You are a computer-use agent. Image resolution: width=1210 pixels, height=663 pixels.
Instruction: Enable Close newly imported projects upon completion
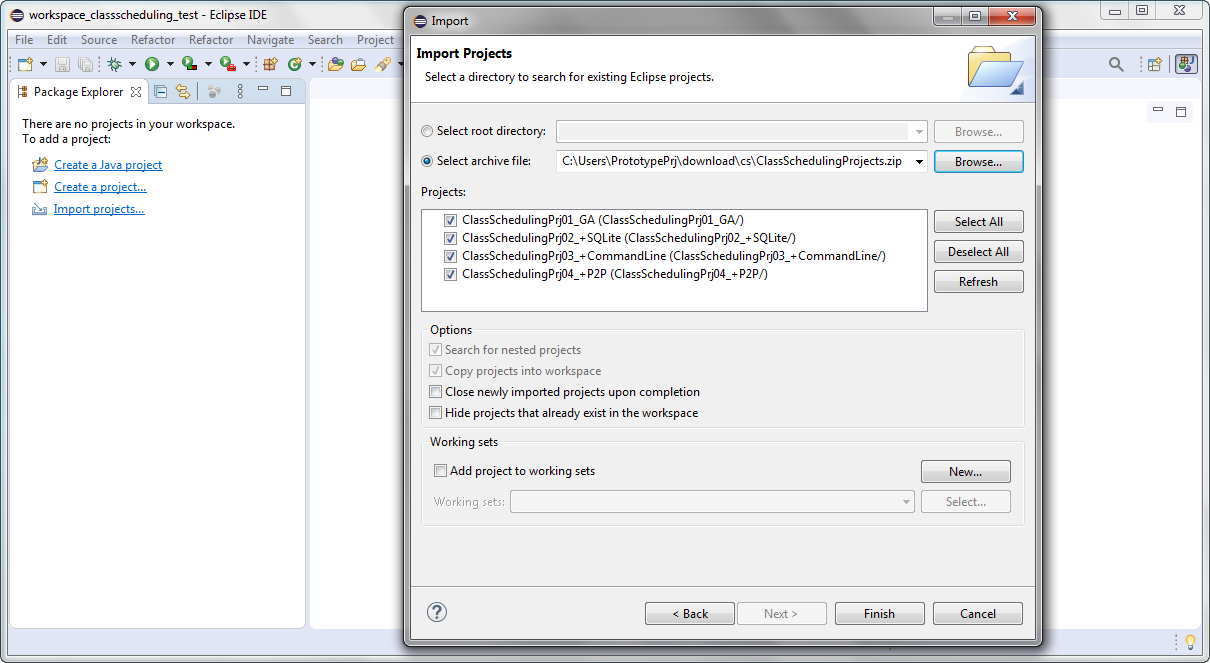(435, 391)
